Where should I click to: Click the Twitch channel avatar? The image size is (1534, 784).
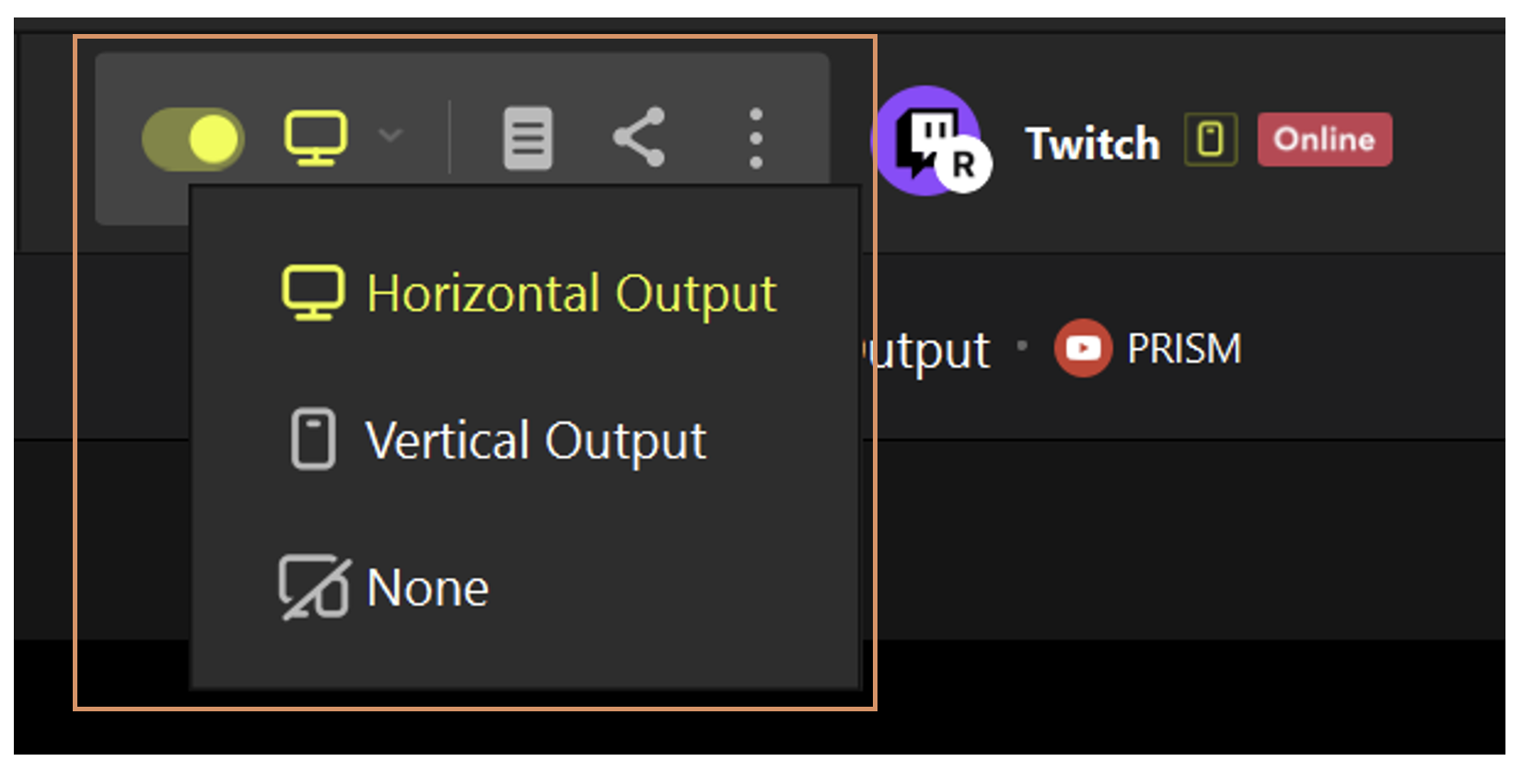pos(926,140)
